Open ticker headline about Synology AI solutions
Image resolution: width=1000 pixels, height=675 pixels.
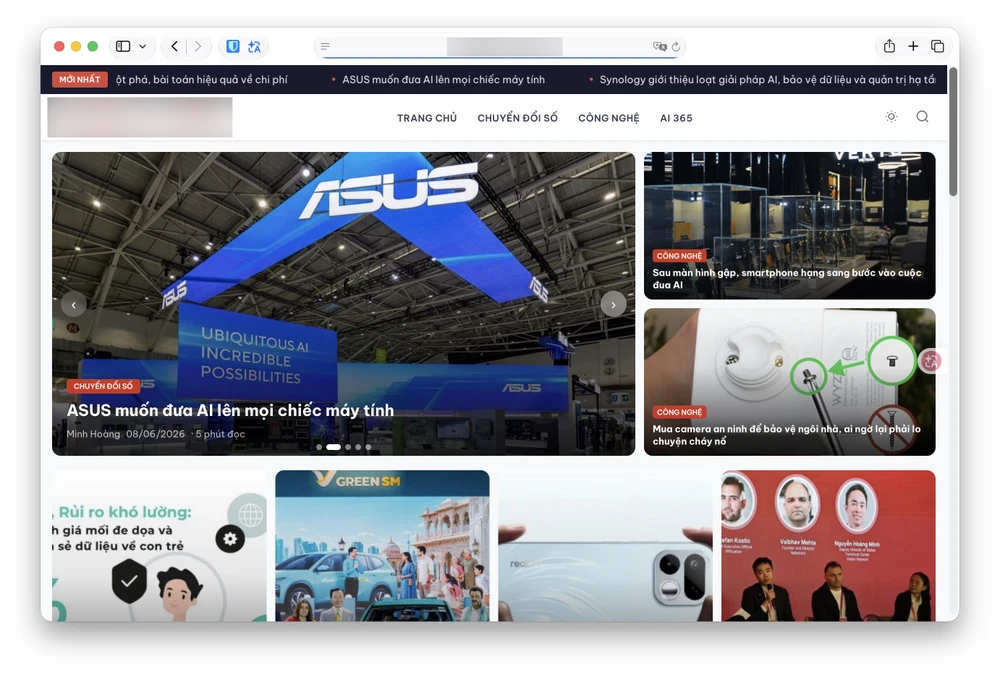point(767,80)
